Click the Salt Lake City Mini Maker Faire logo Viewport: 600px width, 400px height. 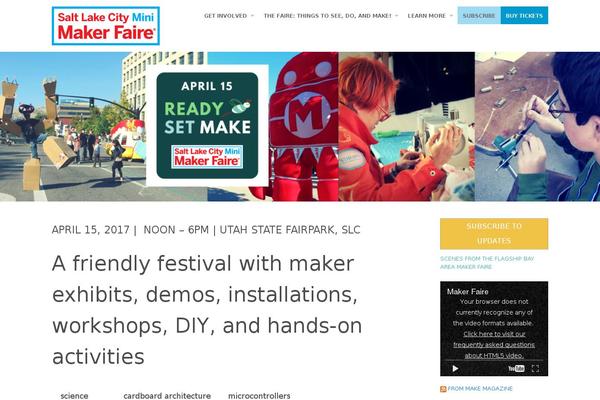(106, 26)
